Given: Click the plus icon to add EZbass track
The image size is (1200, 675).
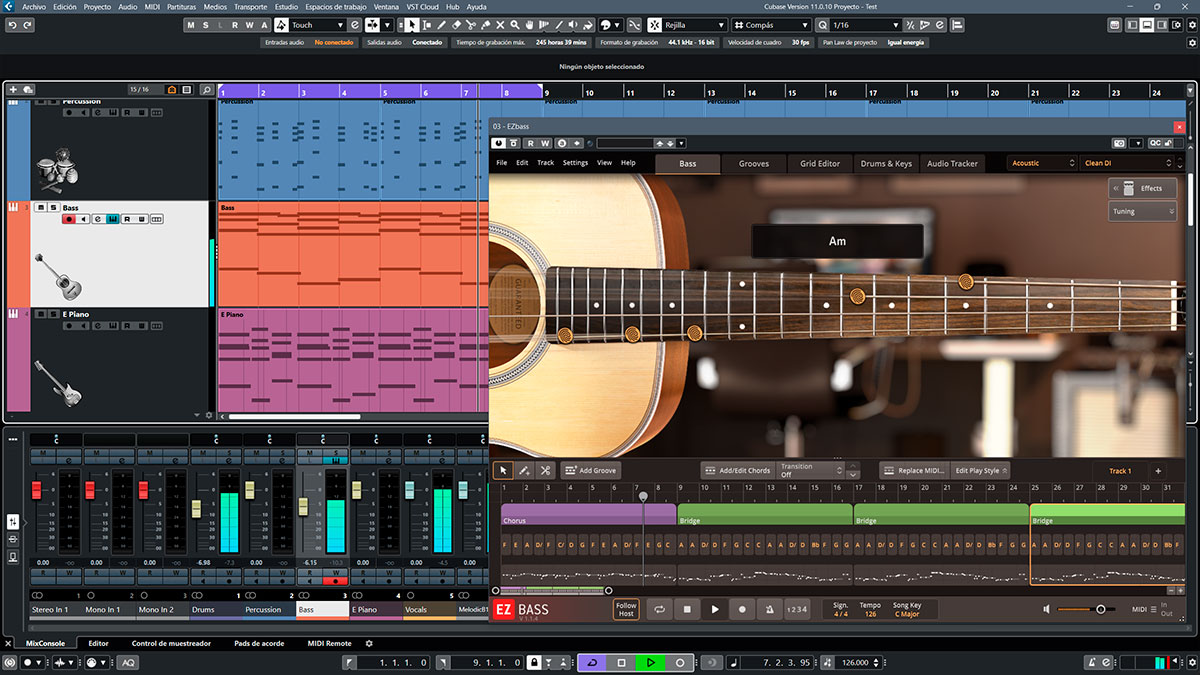Looking at the screenshot, I should [x=1158, y=471].
